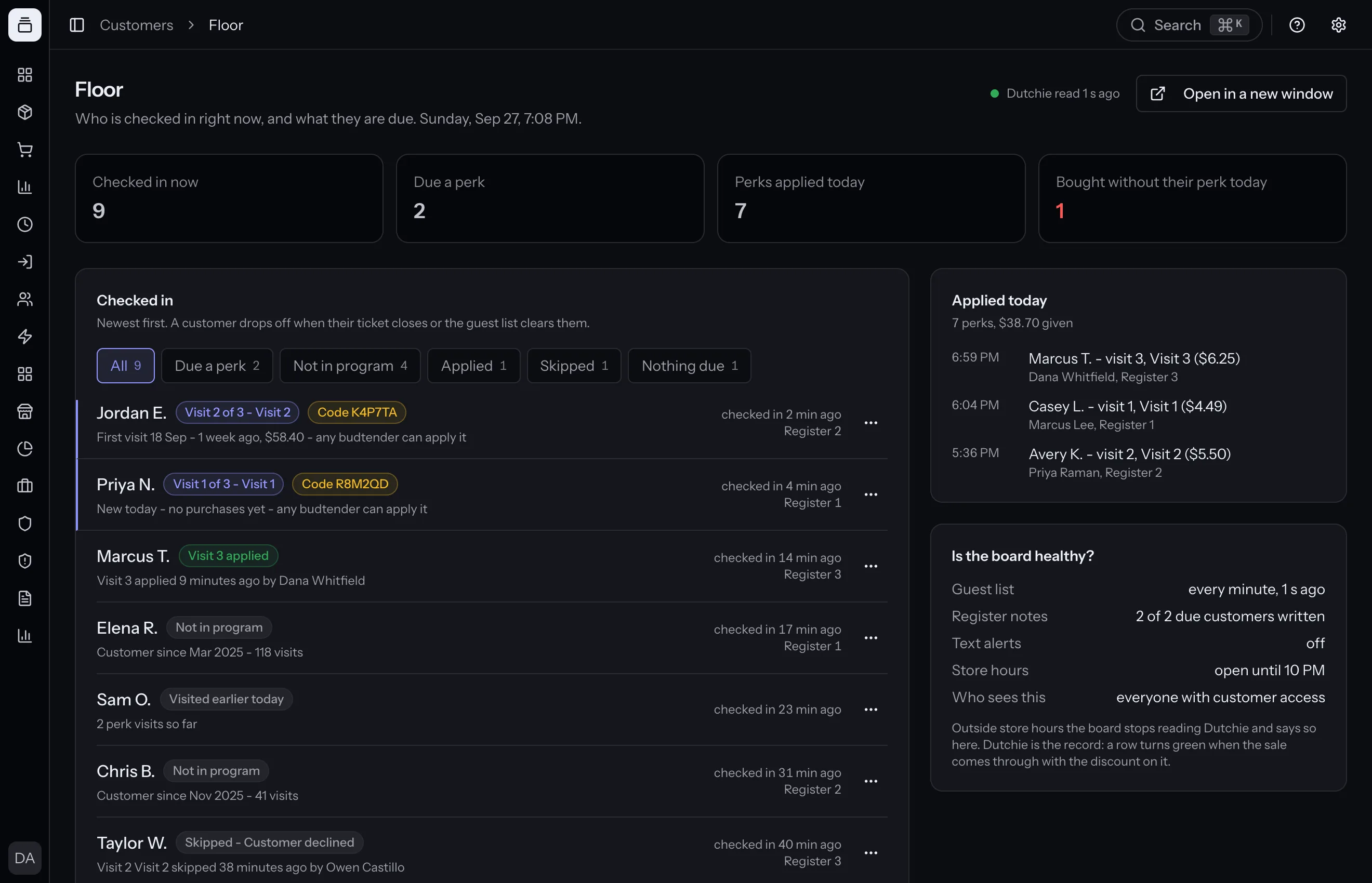This screenshot has width=1372, height=883.
Task: Open the package box icon in sidebar
Action: click(24, 112)
